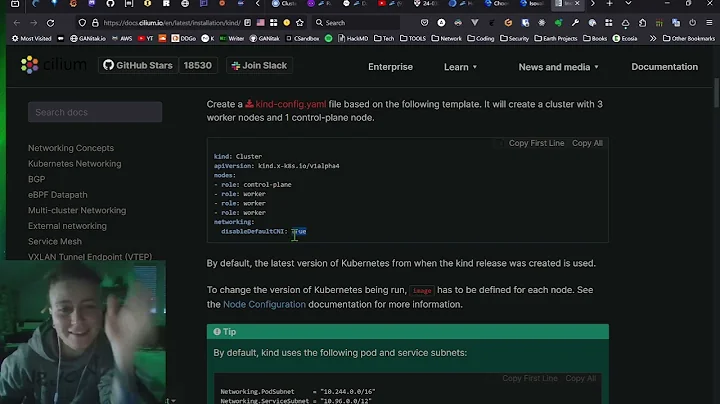The height and width of the screenshot is (404, 720).
Task: Open the Pocket save icon in the toolbar
Action: [x=424, y=22]
